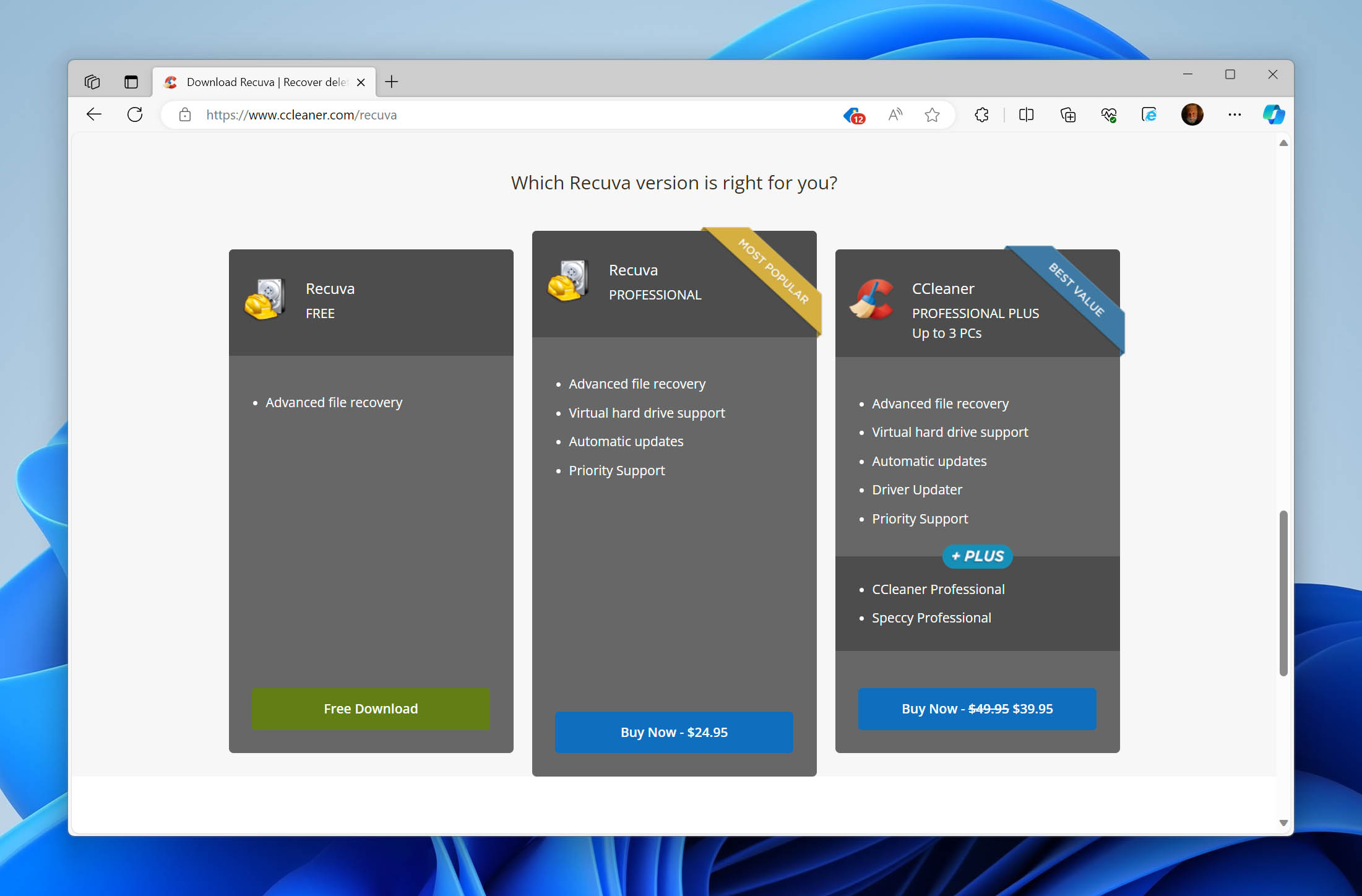Click 'CCleaner Professional' list item
The width and height of the screenshot is (1362, 896).
pos(938,590)
